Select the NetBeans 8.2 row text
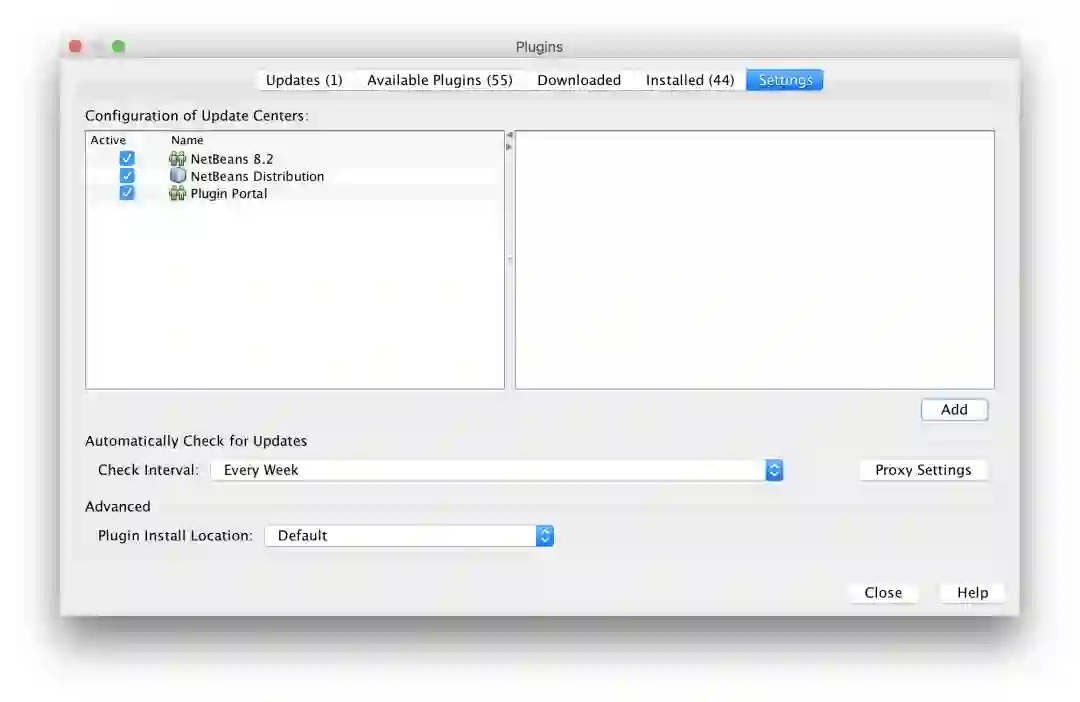Screen dimensions: 1080x702 231,158
